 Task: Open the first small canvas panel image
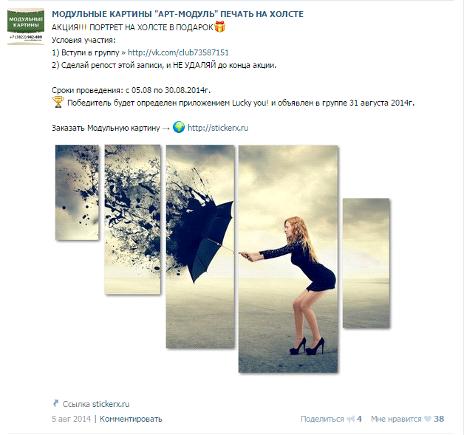pos(77,192)
